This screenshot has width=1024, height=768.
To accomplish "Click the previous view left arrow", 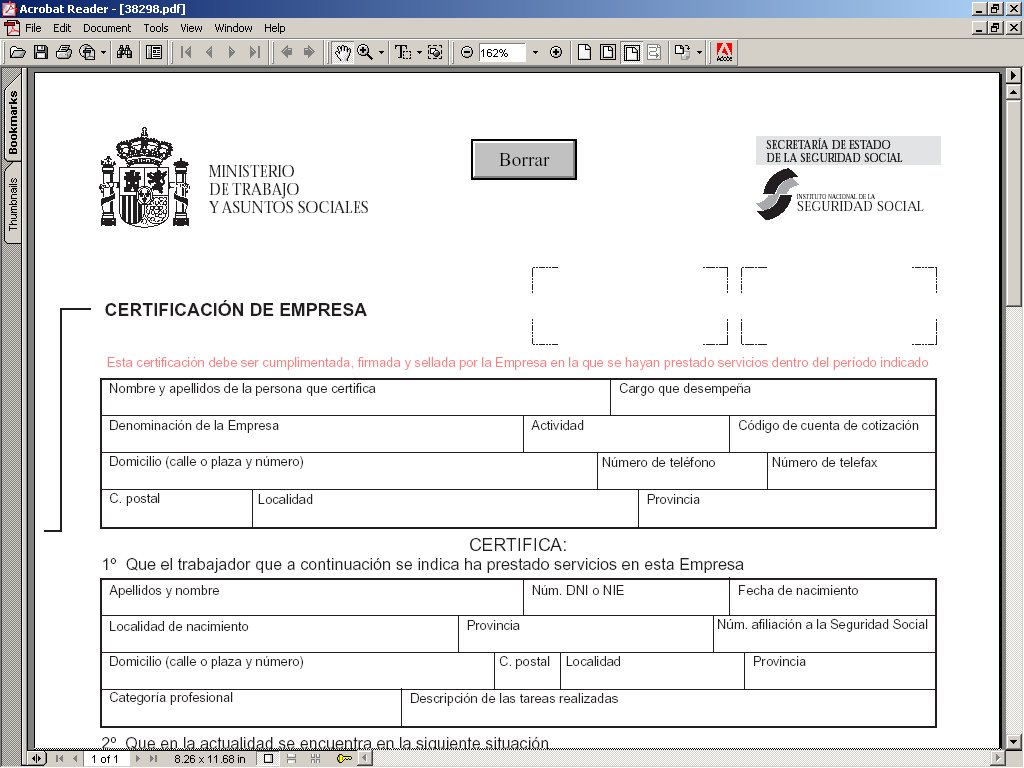I will [x=287, y=52].
